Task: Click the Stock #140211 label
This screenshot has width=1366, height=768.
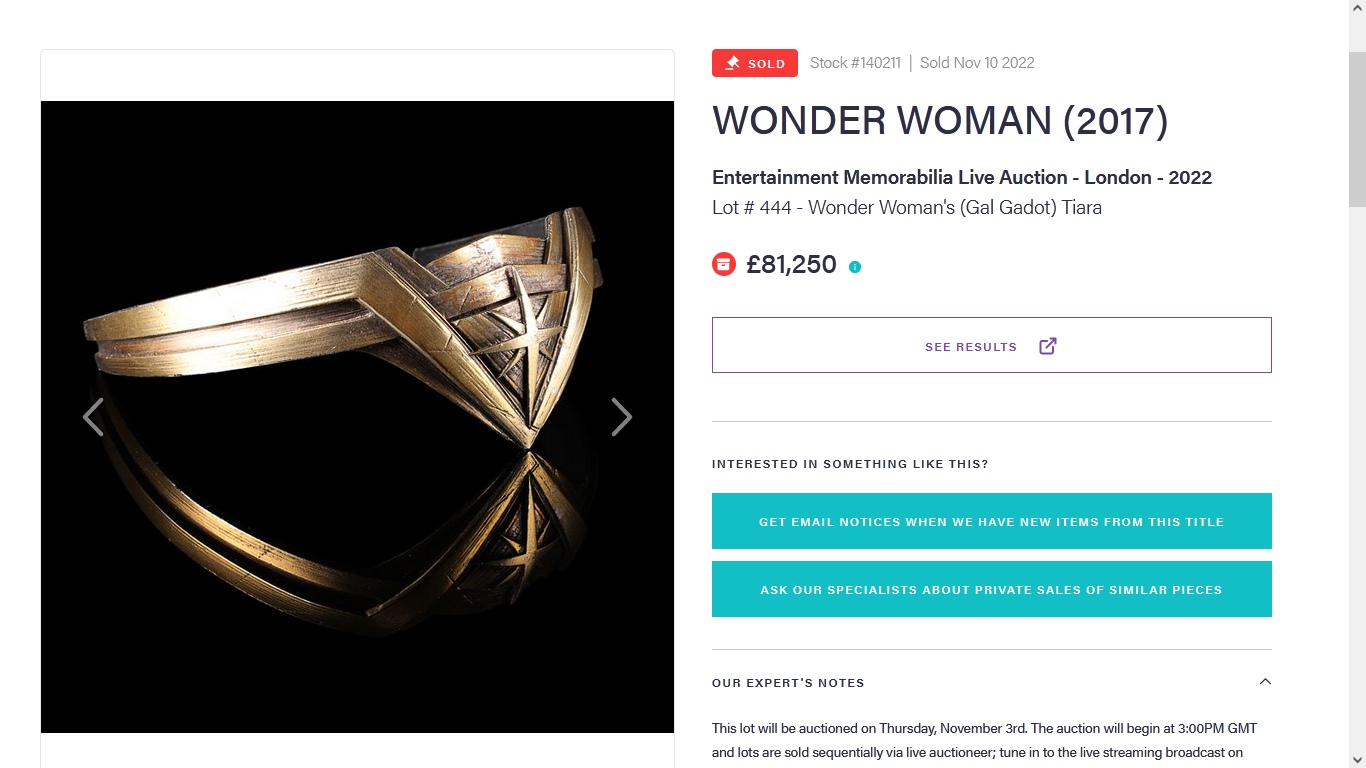Action: [x=855, y=63]
